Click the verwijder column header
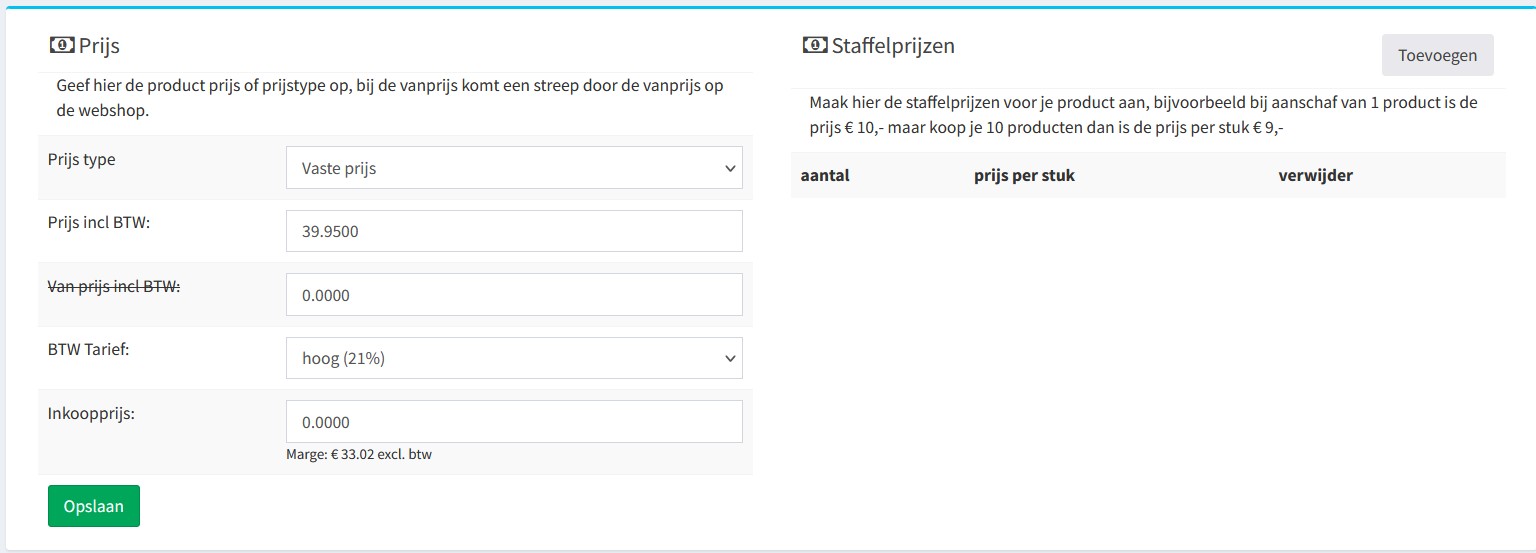Image resolution: width=1536 pixels, height=553 pixels. pos(1315,176)
